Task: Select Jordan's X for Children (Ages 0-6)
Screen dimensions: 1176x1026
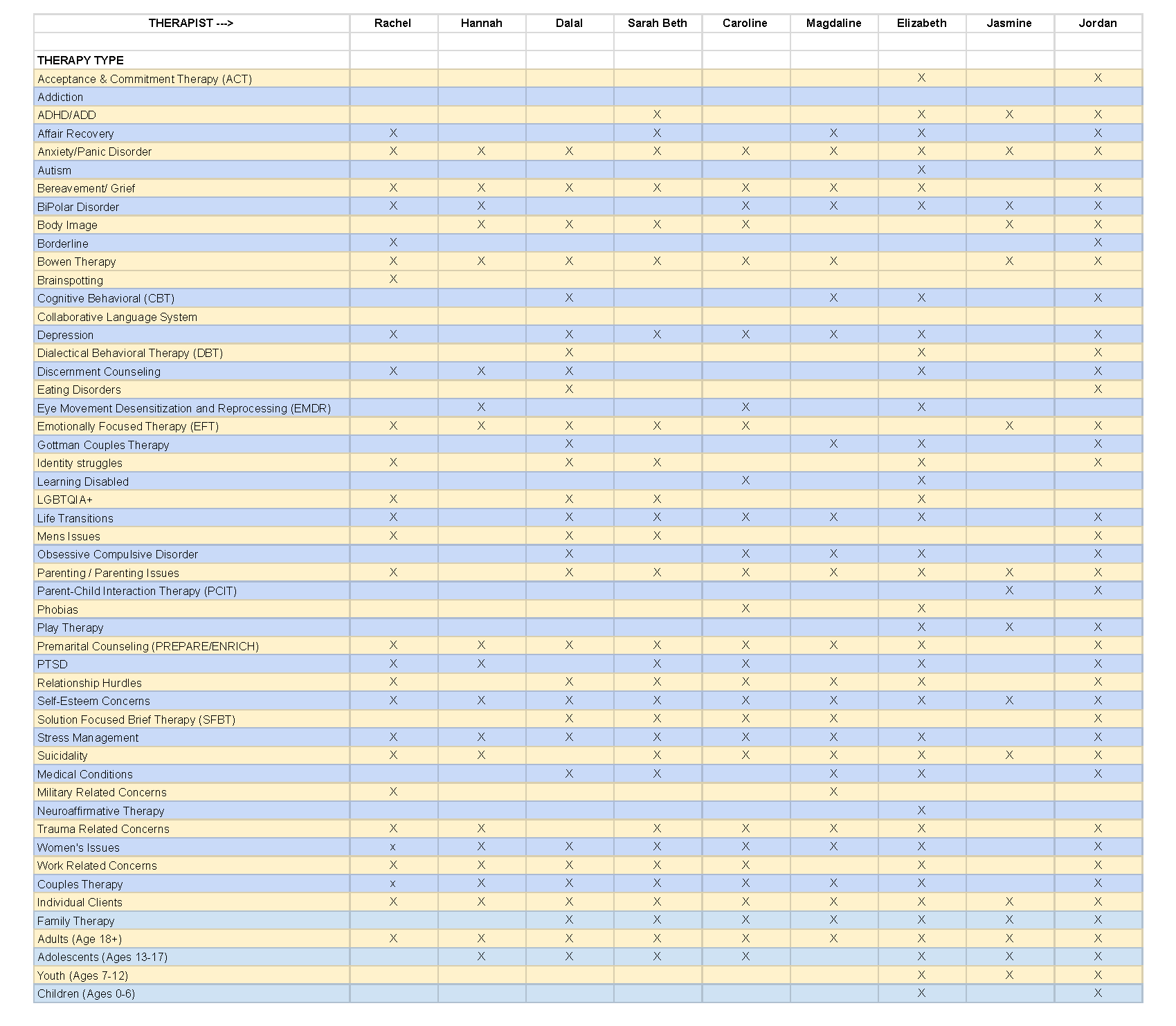Action: [x=1097, y=993]
